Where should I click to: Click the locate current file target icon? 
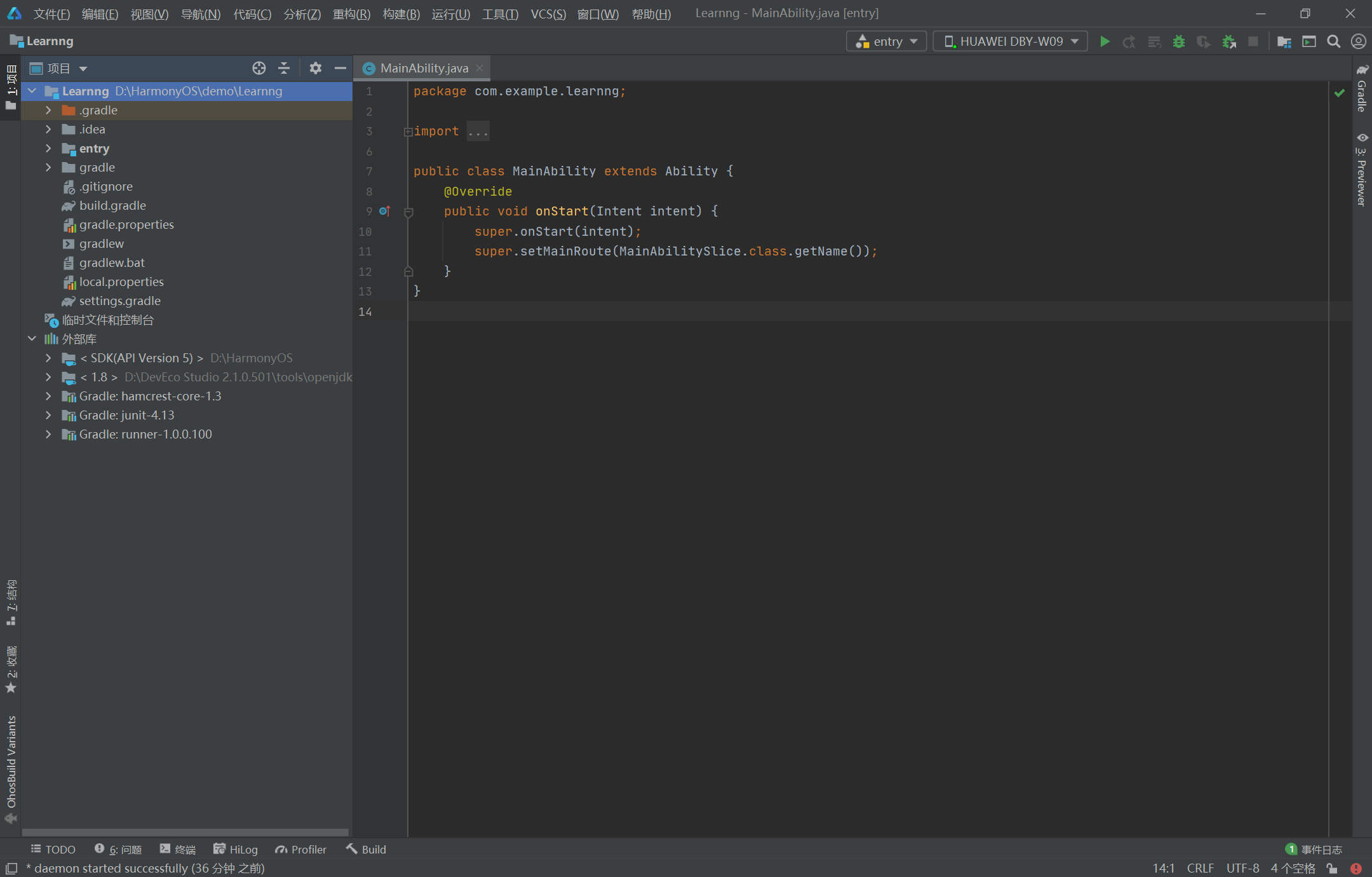tap(259, 68)
